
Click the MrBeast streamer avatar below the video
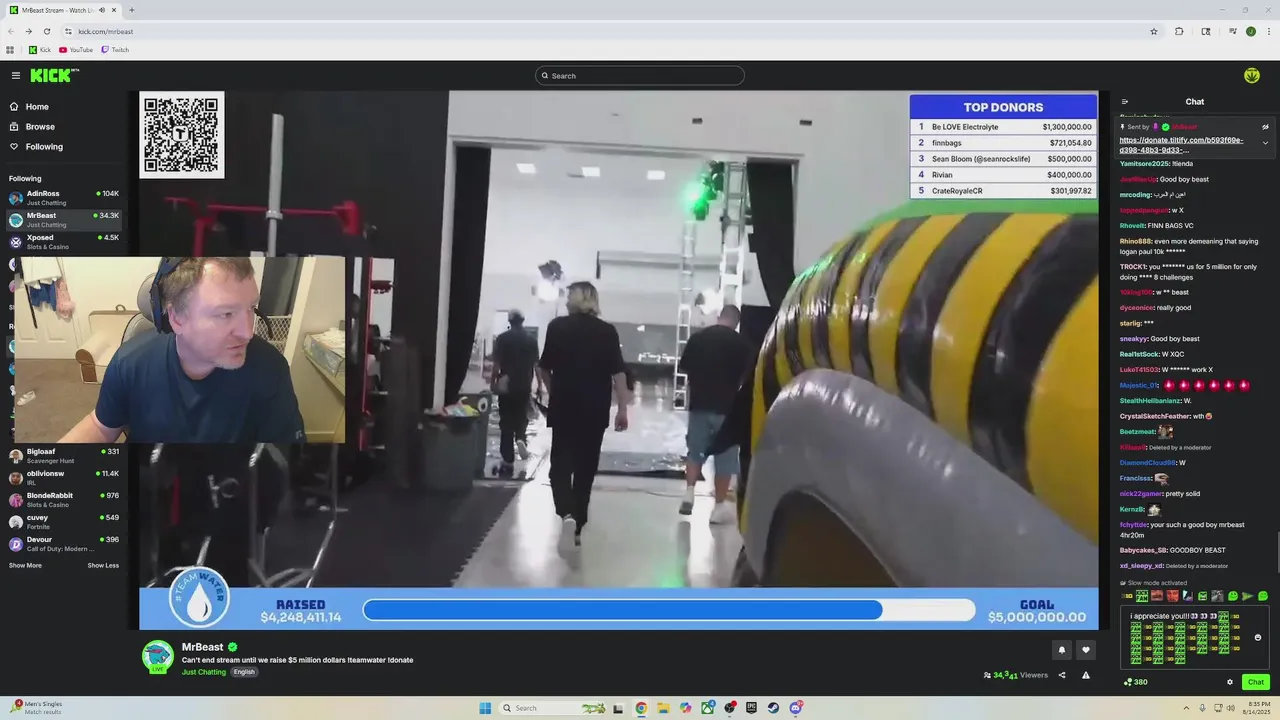(x=158, y=656)
